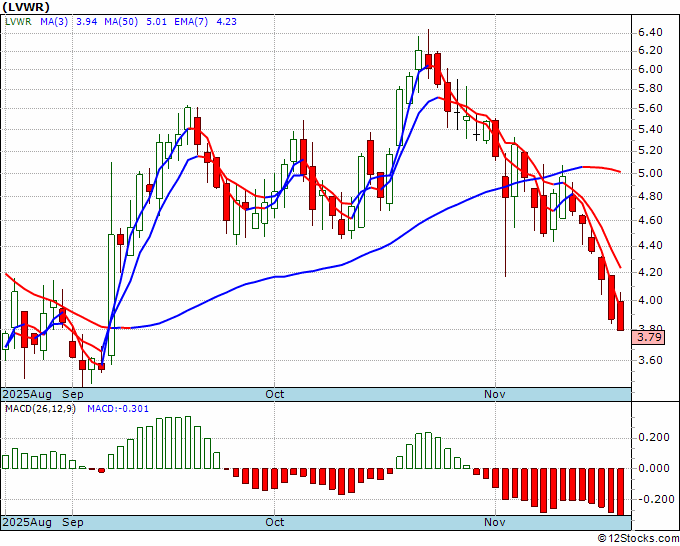Click the 4.60 price axis label
This screenshot has height=546, width=680.
(x=650, y=220)
